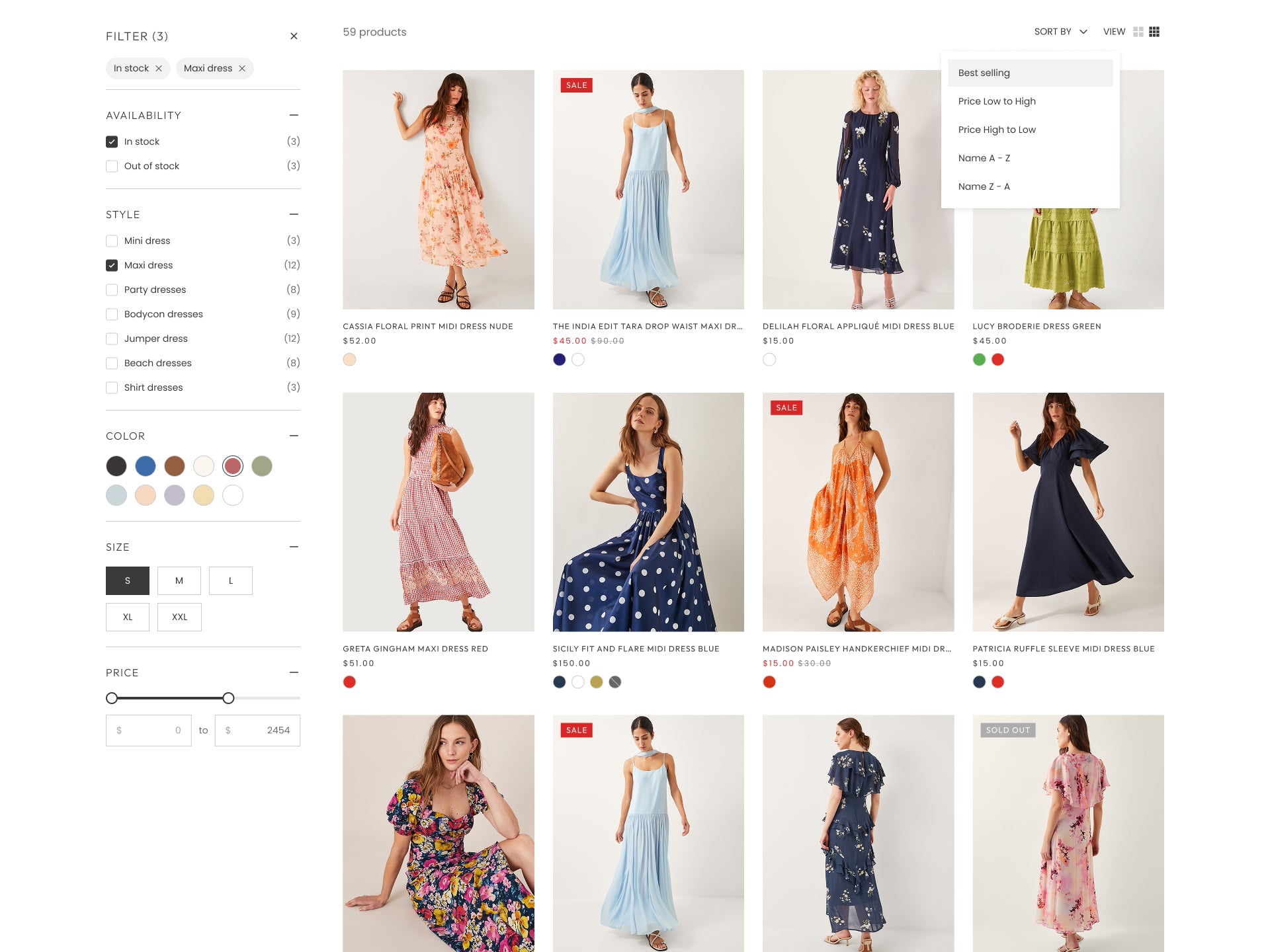Screen dimensions: 1270x952
Task: Check the Out of stock checkbox
Action: pyautogui.click(x=112, y=166)
